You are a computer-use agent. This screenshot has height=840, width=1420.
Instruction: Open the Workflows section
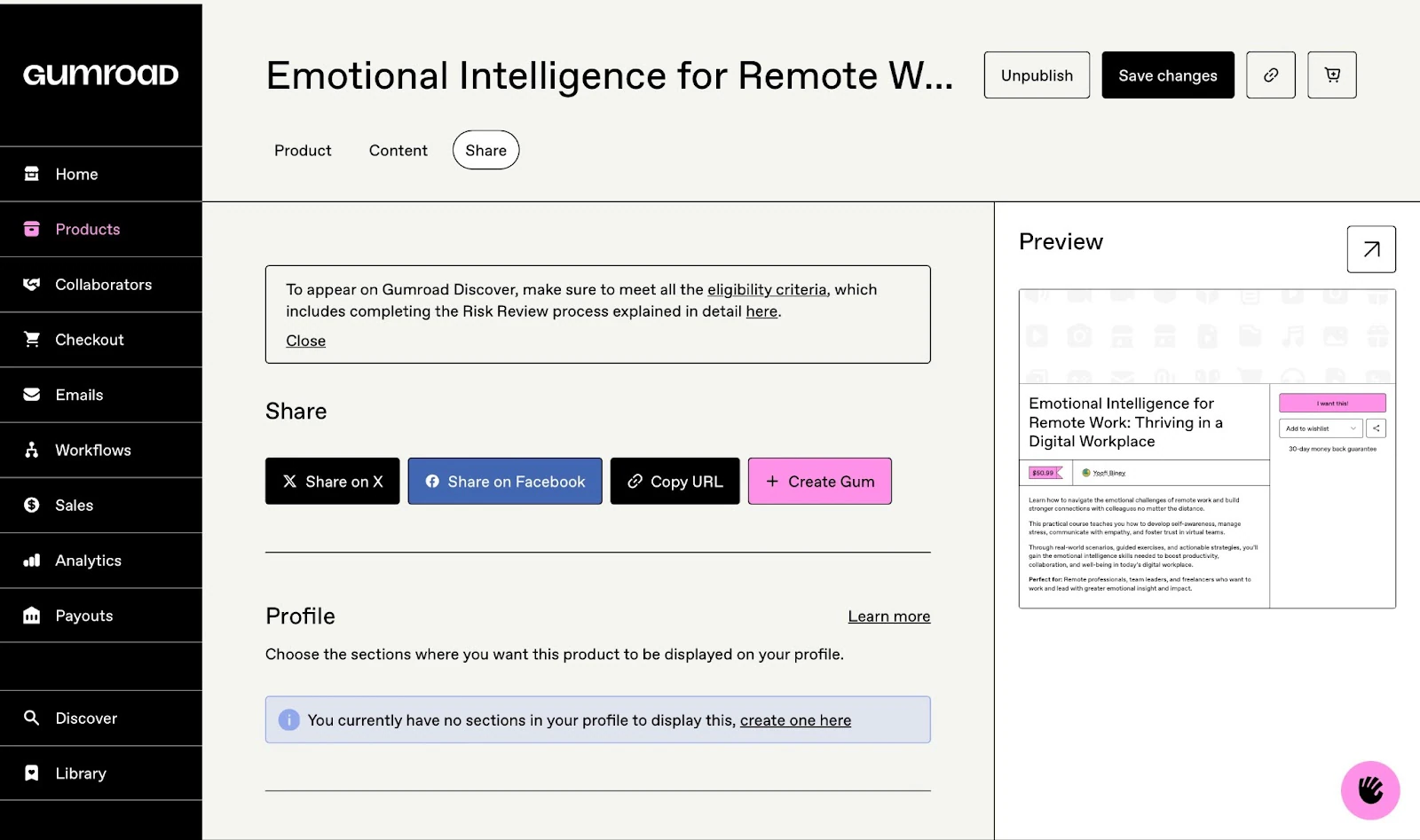click(x=101, y=450)
